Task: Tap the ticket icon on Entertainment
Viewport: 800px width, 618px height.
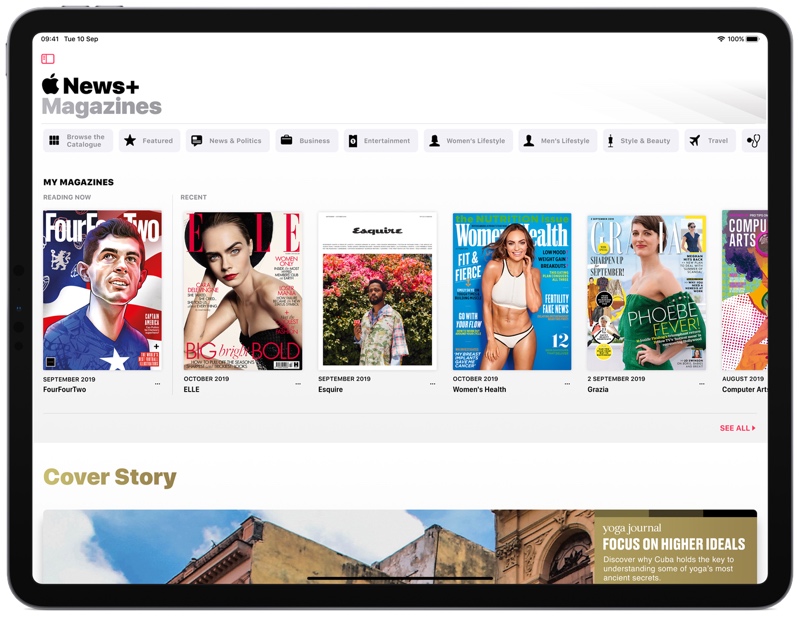Action: click(353, 141)
